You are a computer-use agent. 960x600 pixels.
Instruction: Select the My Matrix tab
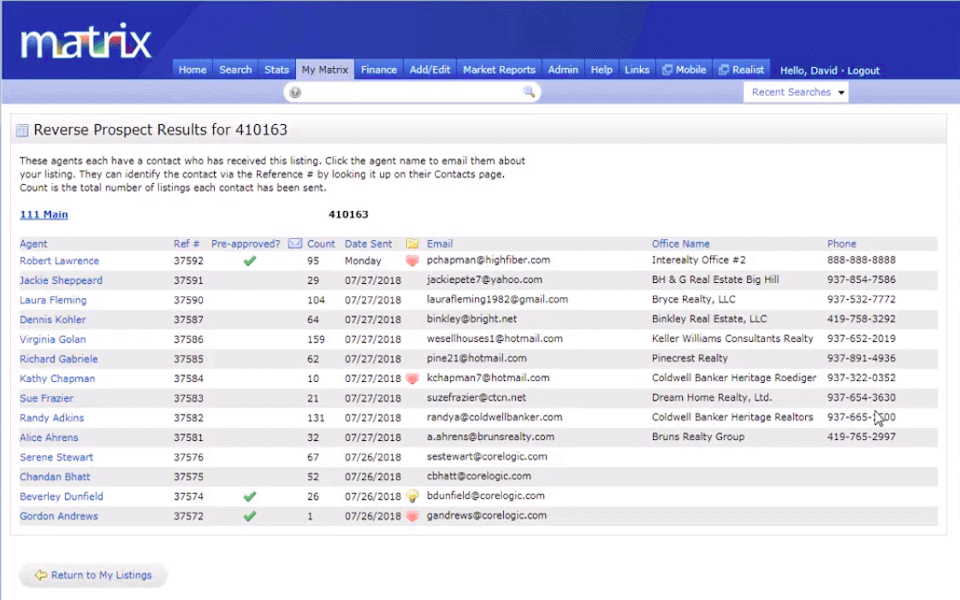pos(324,70)
